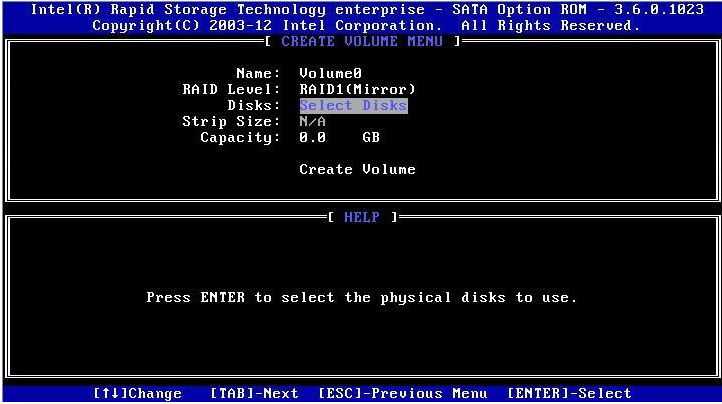The height and width of the screenshot is (404, 722).
Task: Activate the Create Volume option
Action: click(x=357, y=170)
